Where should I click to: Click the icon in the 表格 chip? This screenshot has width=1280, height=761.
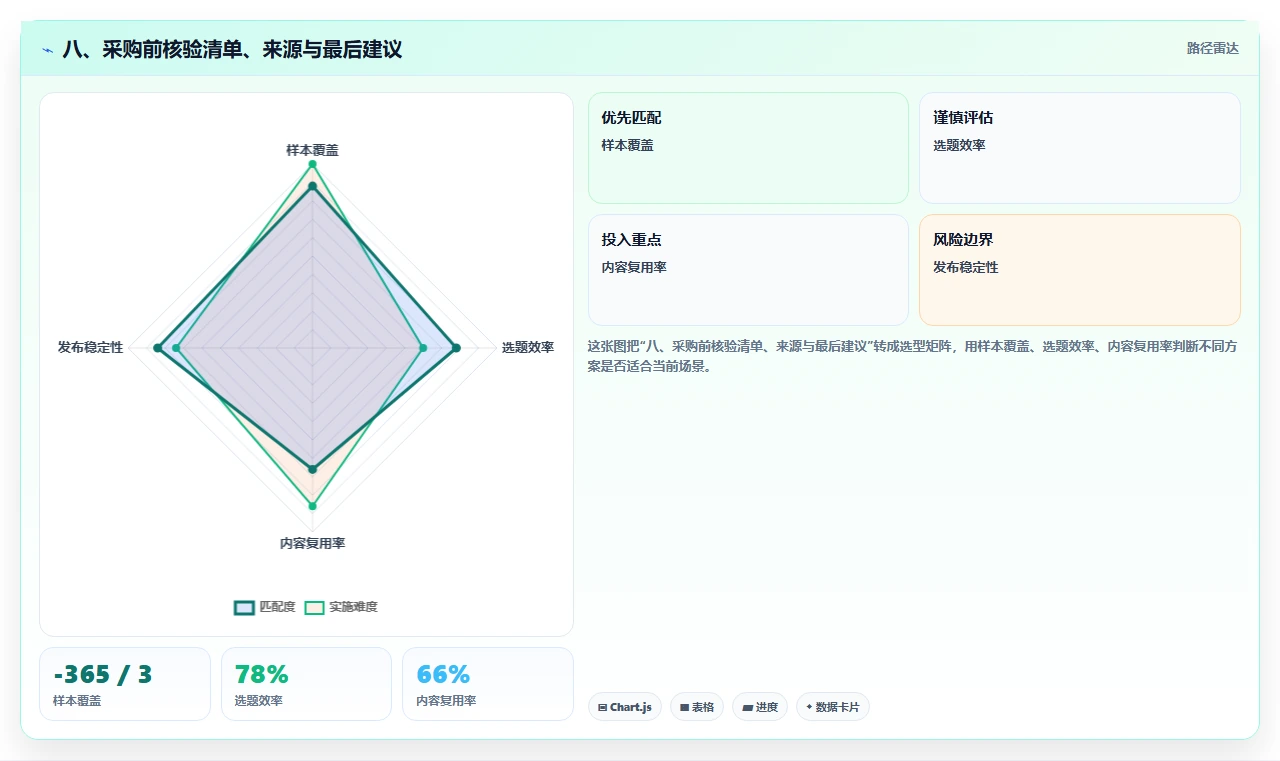point(684,707)
